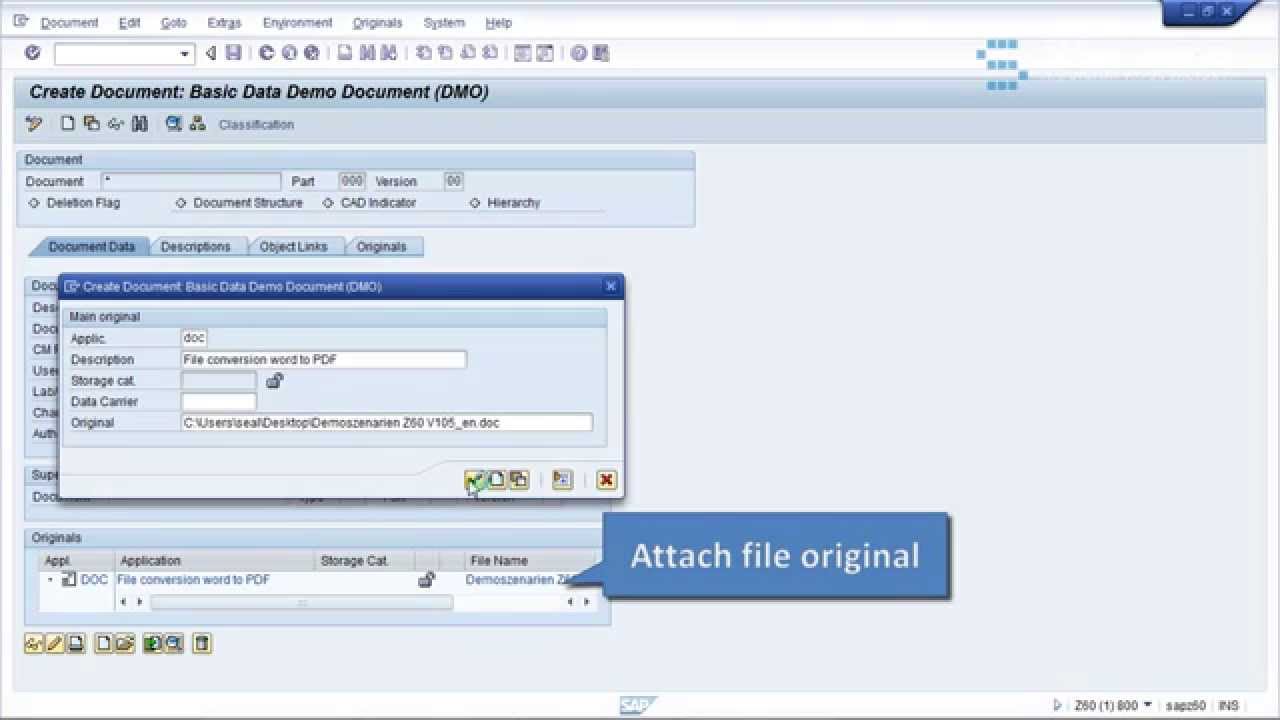Click the Print toolbar icon
This screenshot has width=1280, height=720.
point(345,53)
